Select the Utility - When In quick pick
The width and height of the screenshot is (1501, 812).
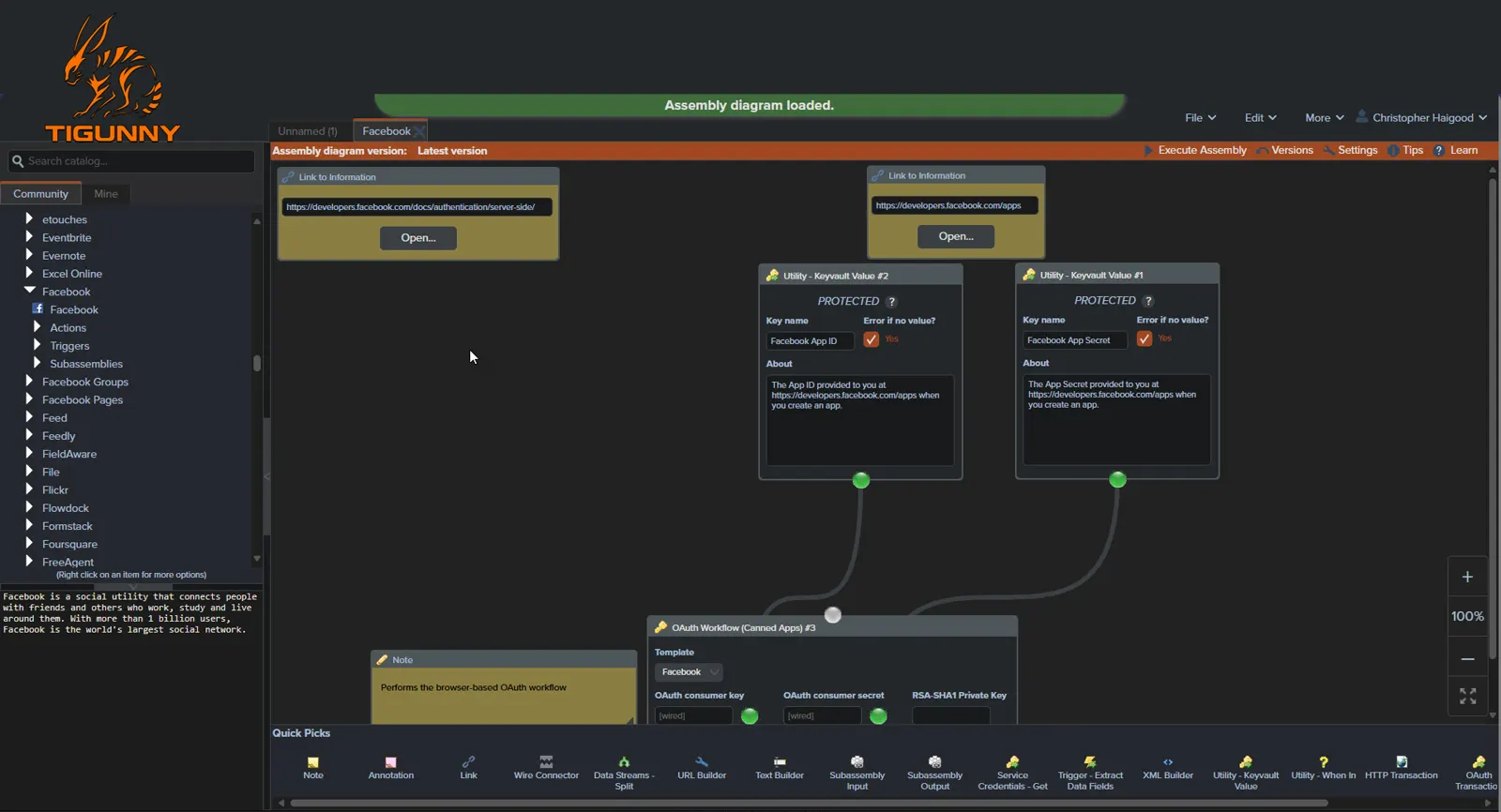1324,768
